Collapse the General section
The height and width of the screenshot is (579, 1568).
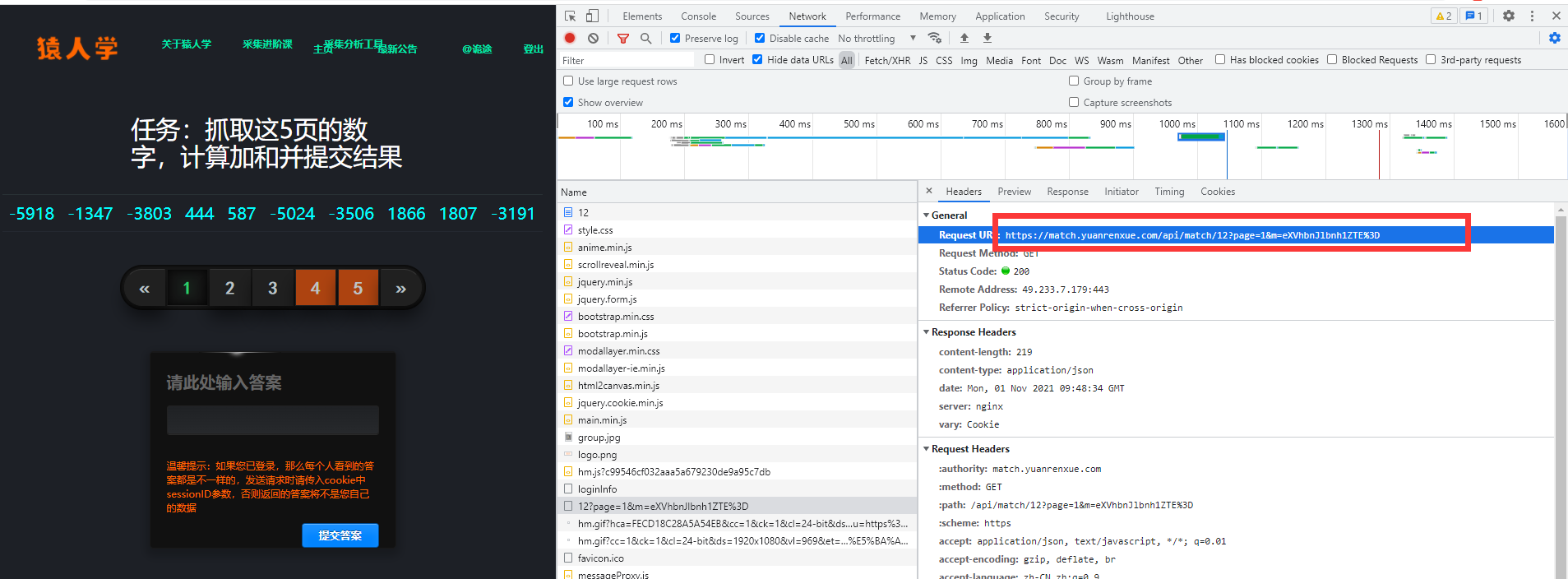(x=927, y=215)
